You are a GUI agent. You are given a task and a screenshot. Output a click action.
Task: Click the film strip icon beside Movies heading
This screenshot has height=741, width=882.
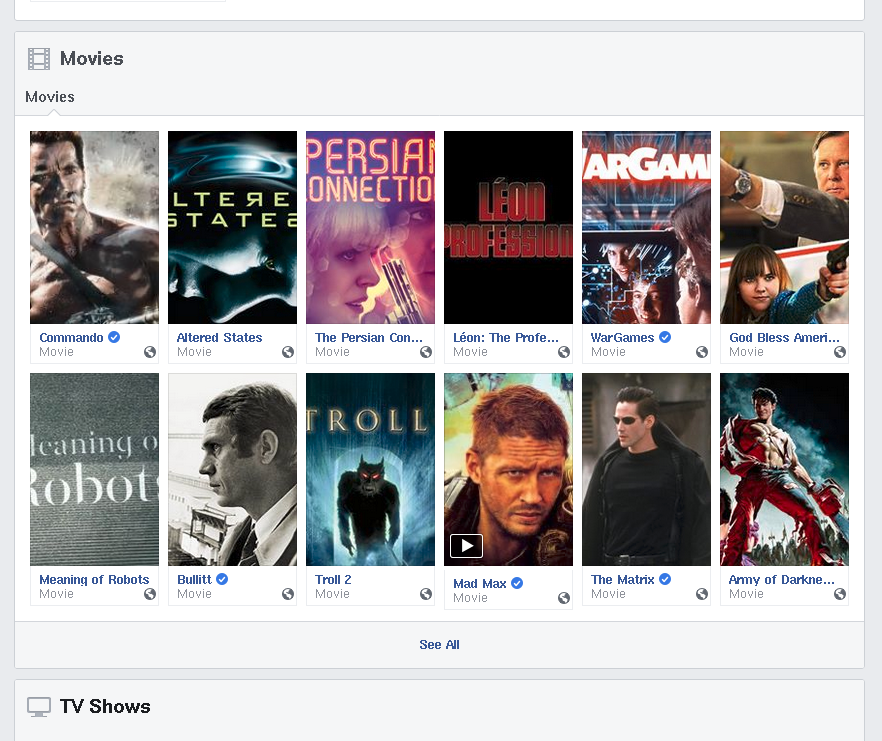click(39, 59)
